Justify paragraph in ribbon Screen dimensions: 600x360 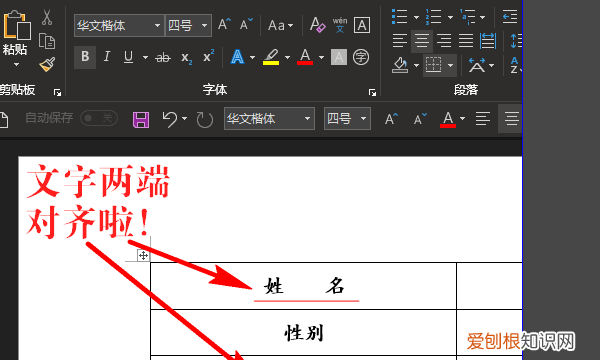(466, 41)
